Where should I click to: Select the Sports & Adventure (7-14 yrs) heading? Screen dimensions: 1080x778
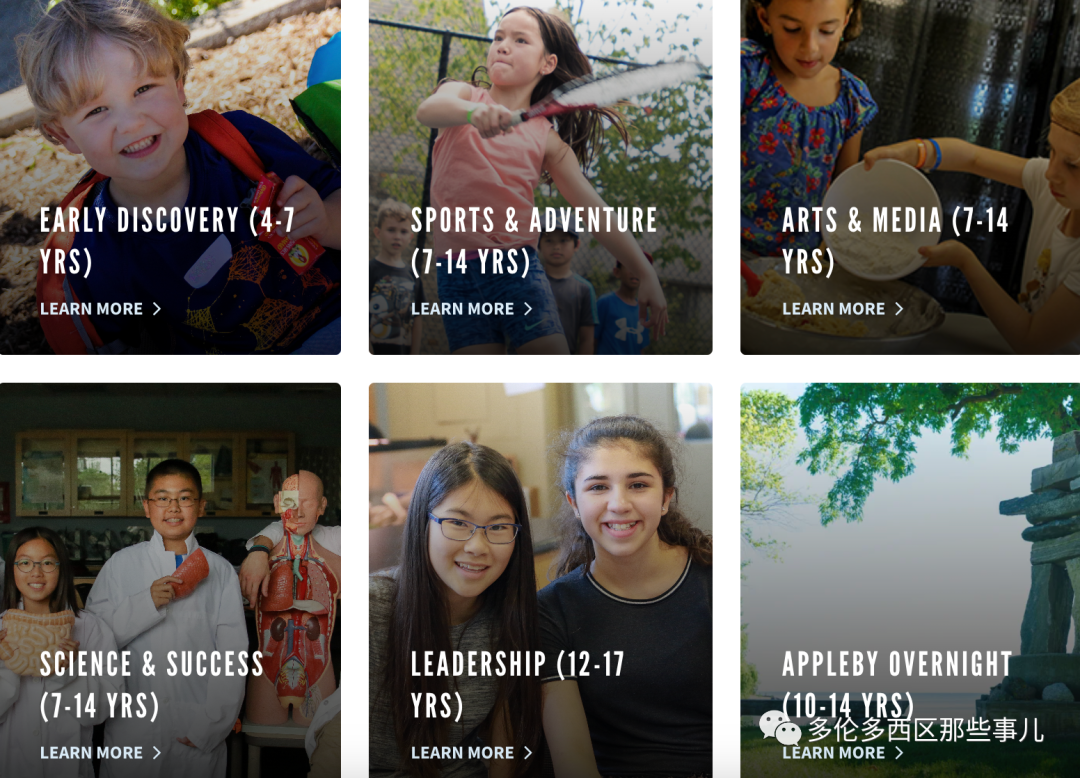[x=534, y=241]
